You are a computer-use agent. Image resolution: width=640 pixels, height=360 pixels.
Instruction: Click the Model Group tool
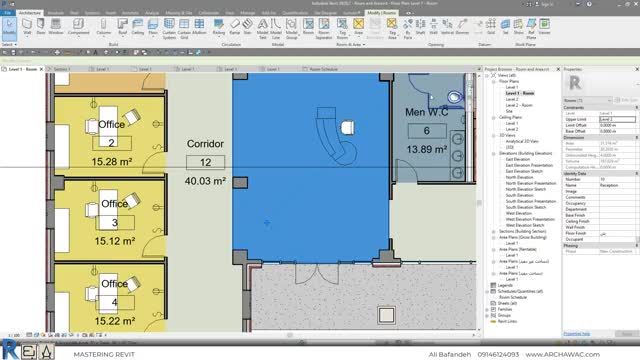tap(291, 29)
